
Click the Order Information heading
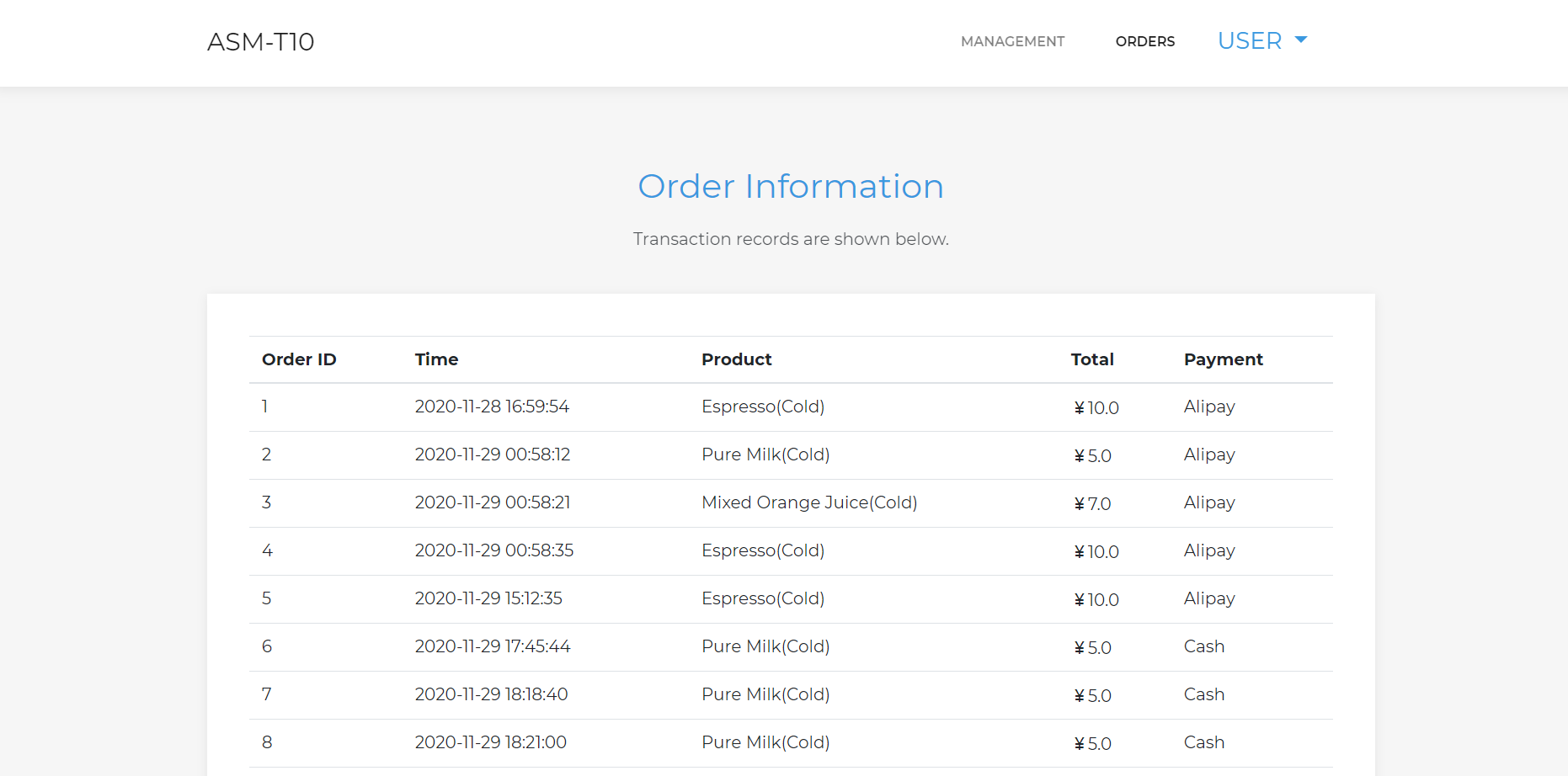[x=790, y=186]
